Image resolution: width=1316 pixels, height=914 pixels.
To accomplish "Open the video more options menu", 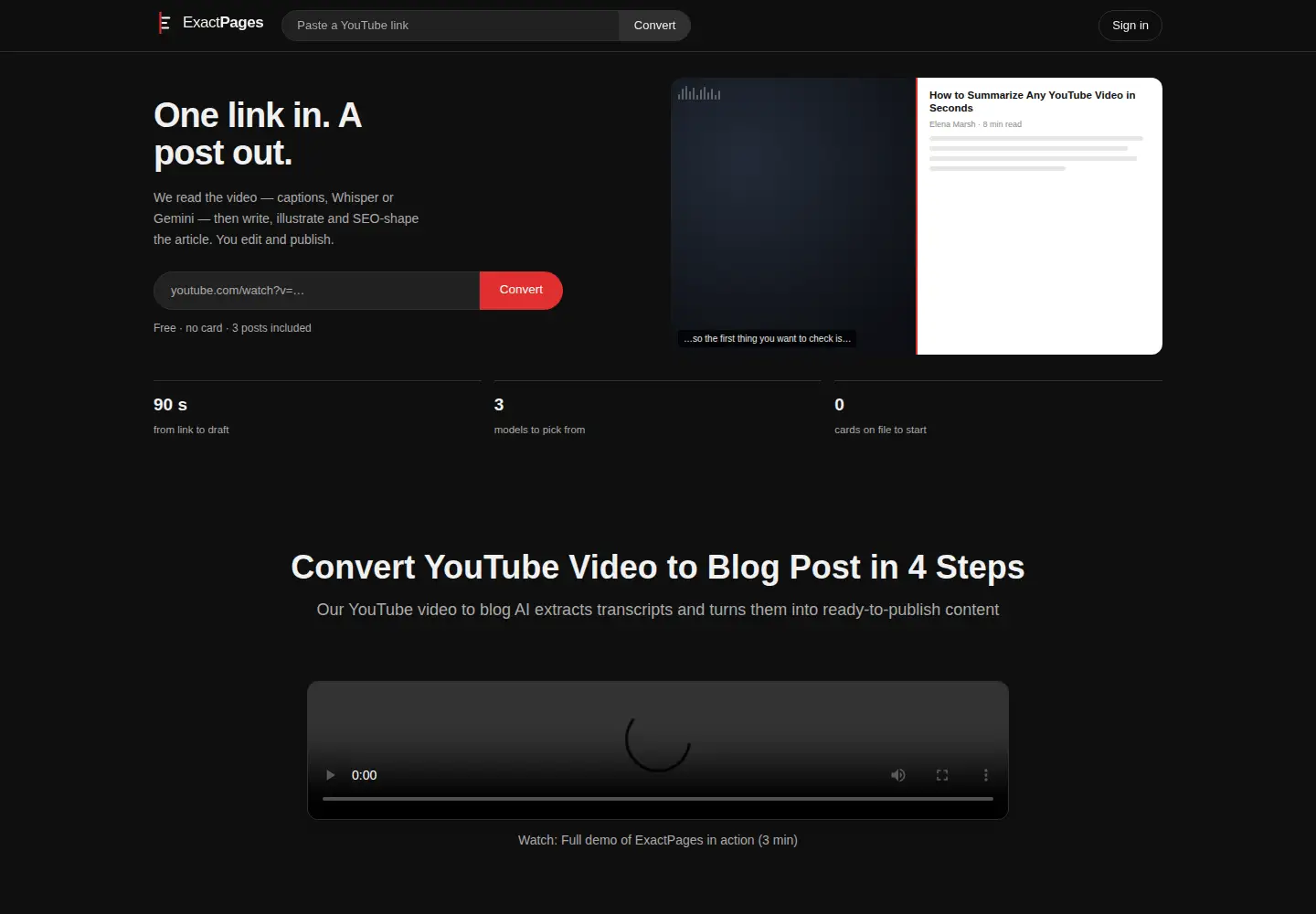I will 985,775.
